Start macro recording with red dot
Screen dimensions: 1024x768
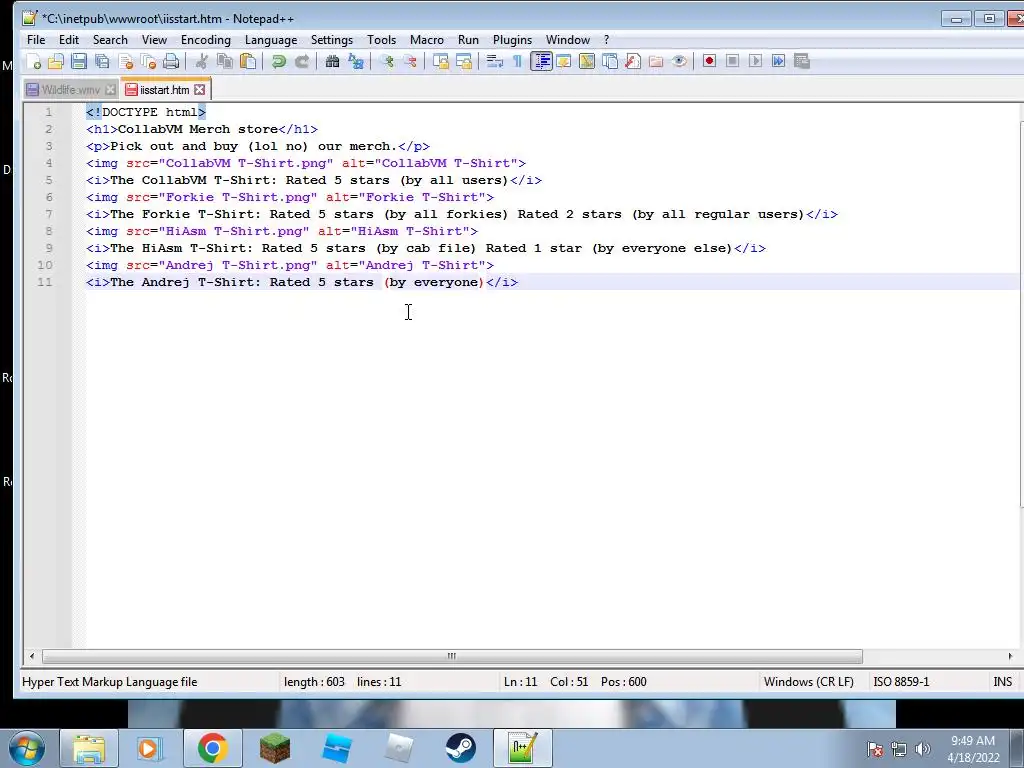click(x=709, y=61)
